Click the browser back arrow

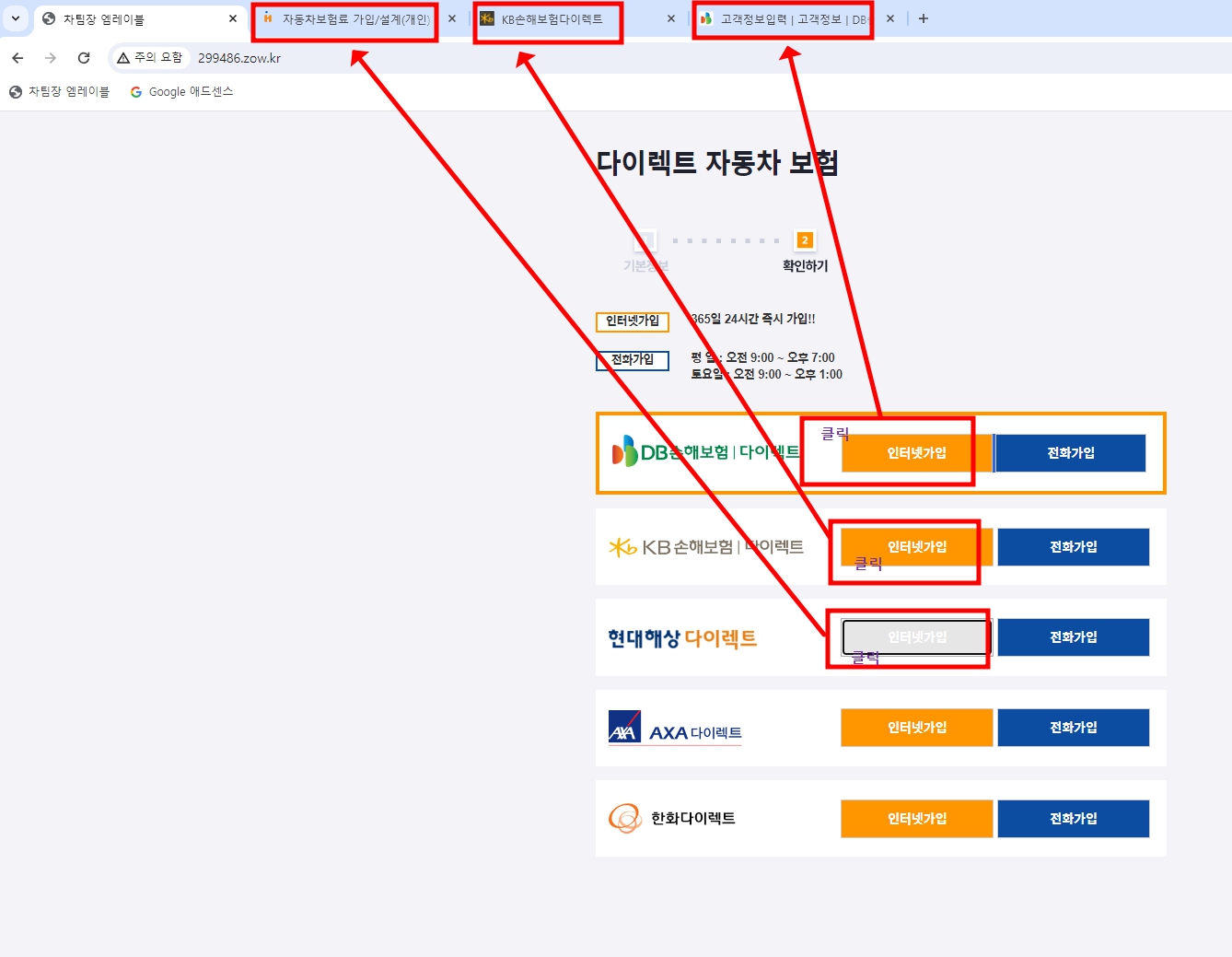pyautogui.click(x=17, y=58)
